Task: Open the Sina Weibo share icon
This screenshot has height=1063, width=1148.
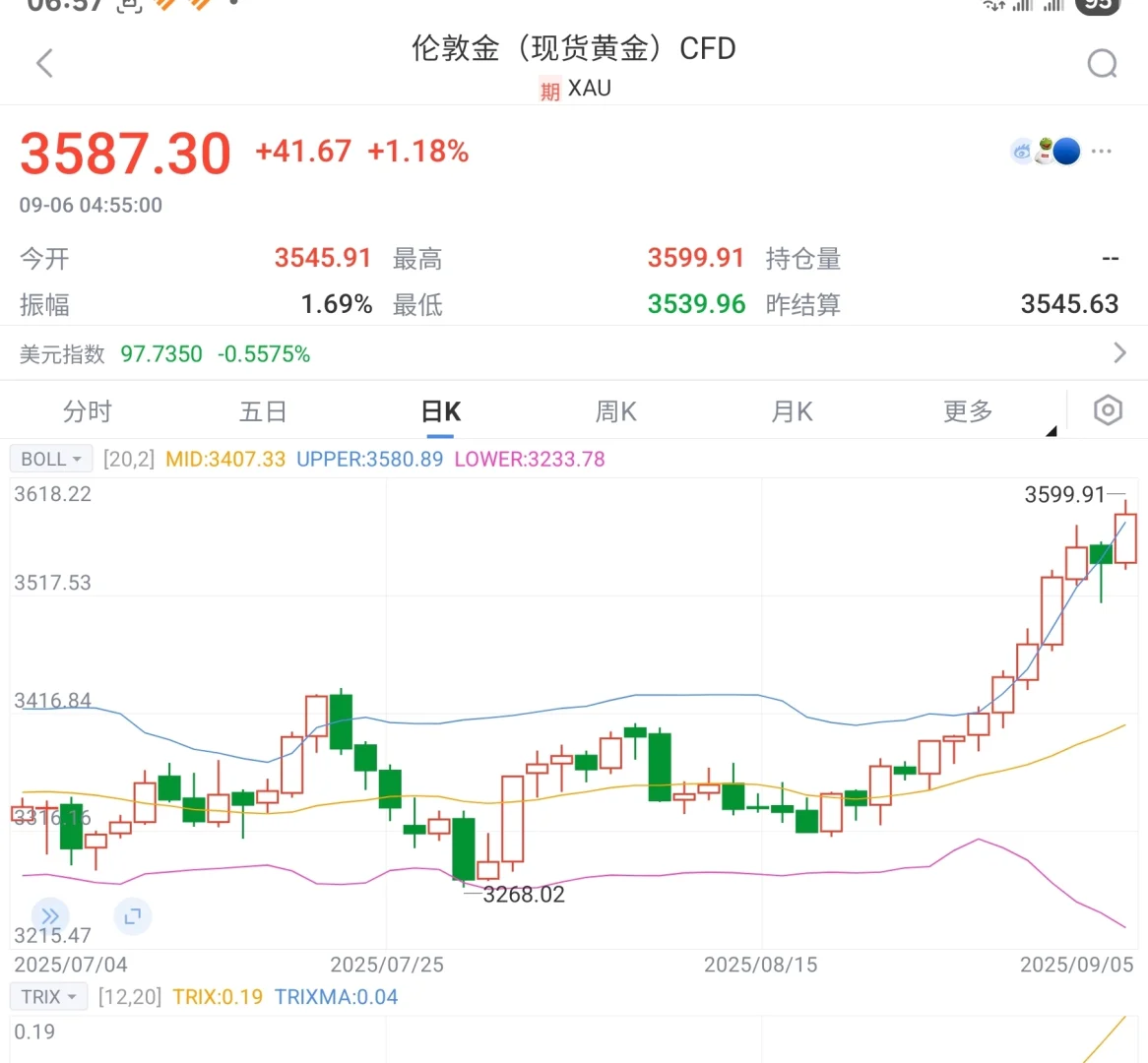Action: point(1021,151)
